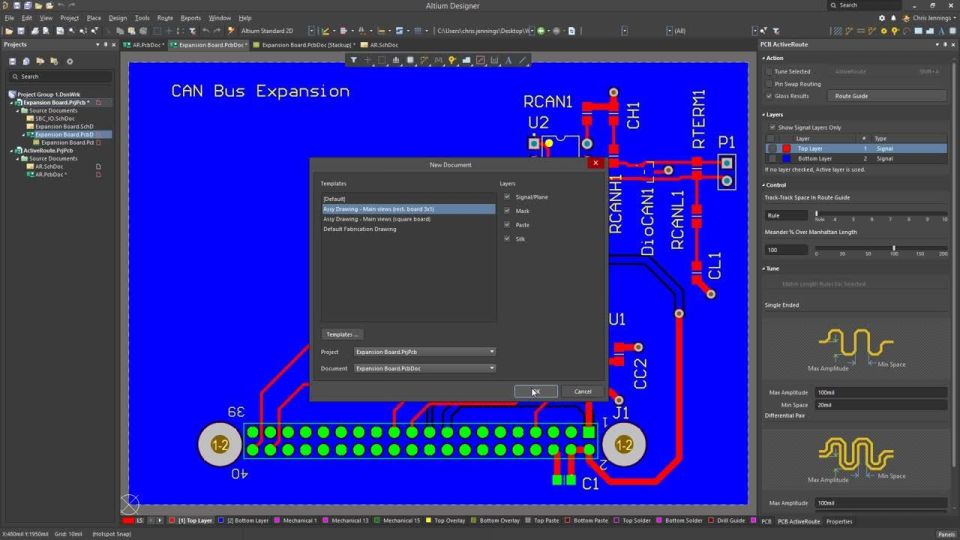Open the Route Guide dropdown

tap(887, 96)
